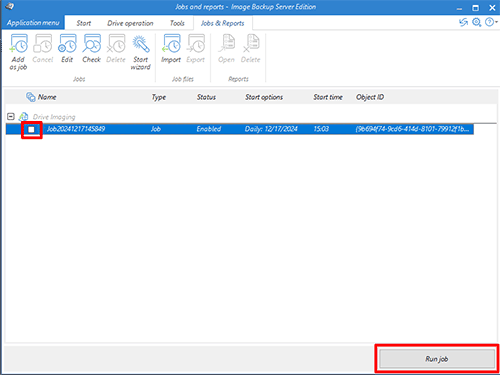Click the Drive Imaging group label
Viewport: 500px width, 375px height.
pos(54,117)
